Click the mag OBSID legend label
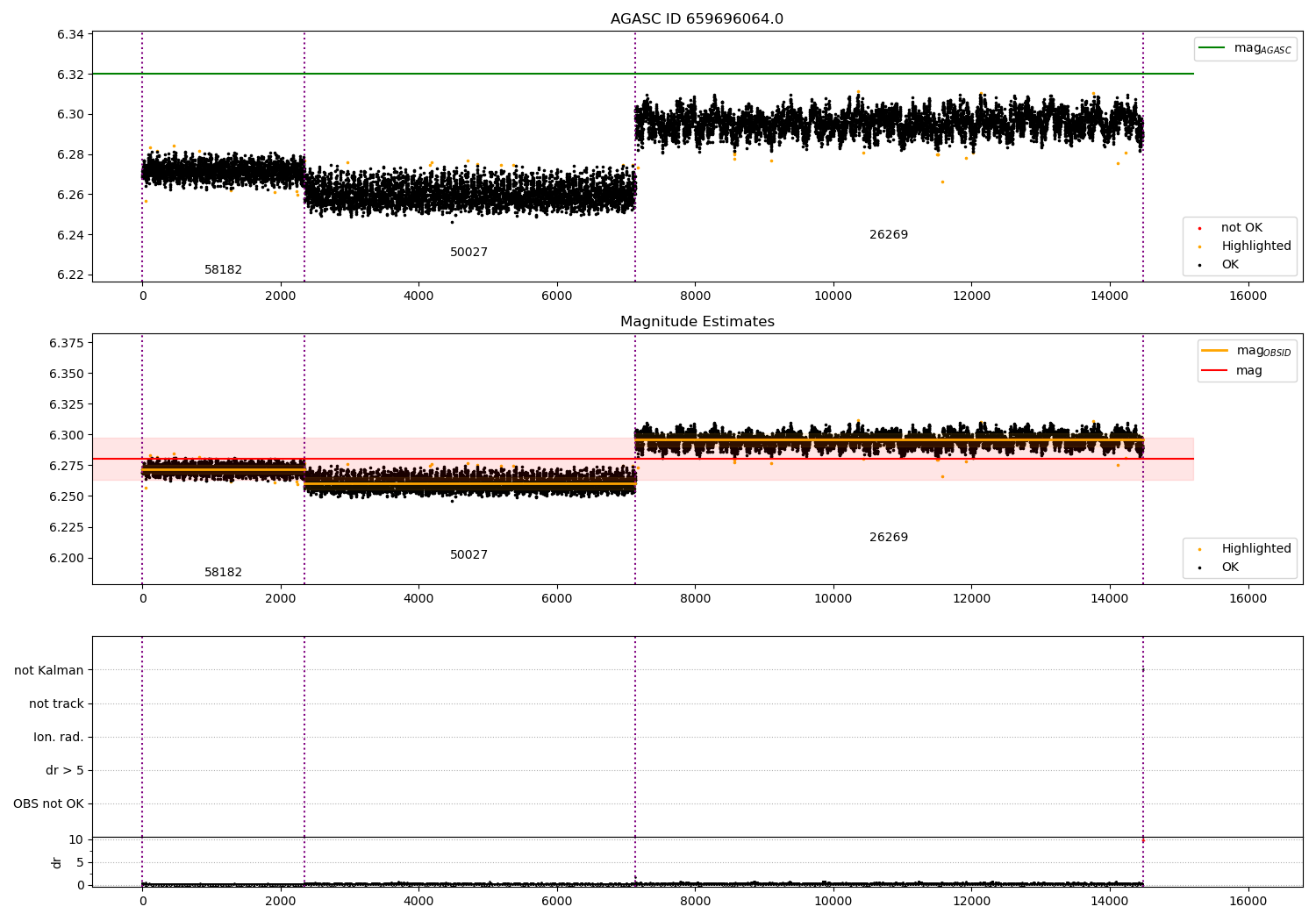1316x921 pixels. tap(1263, 351)
